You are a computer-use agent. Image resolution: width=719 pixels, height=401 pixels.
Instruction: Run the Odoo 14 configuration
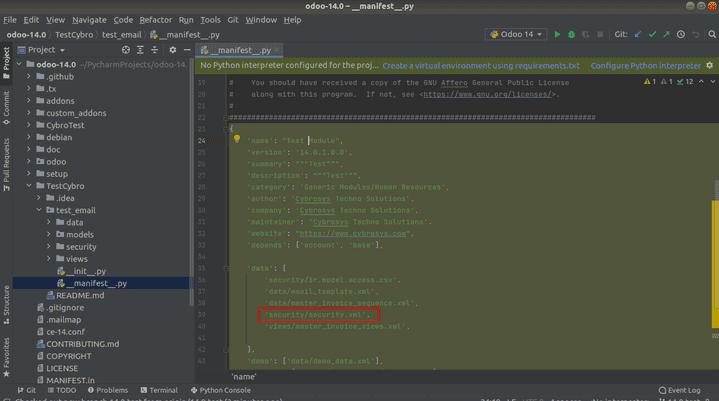click(557, 34)
